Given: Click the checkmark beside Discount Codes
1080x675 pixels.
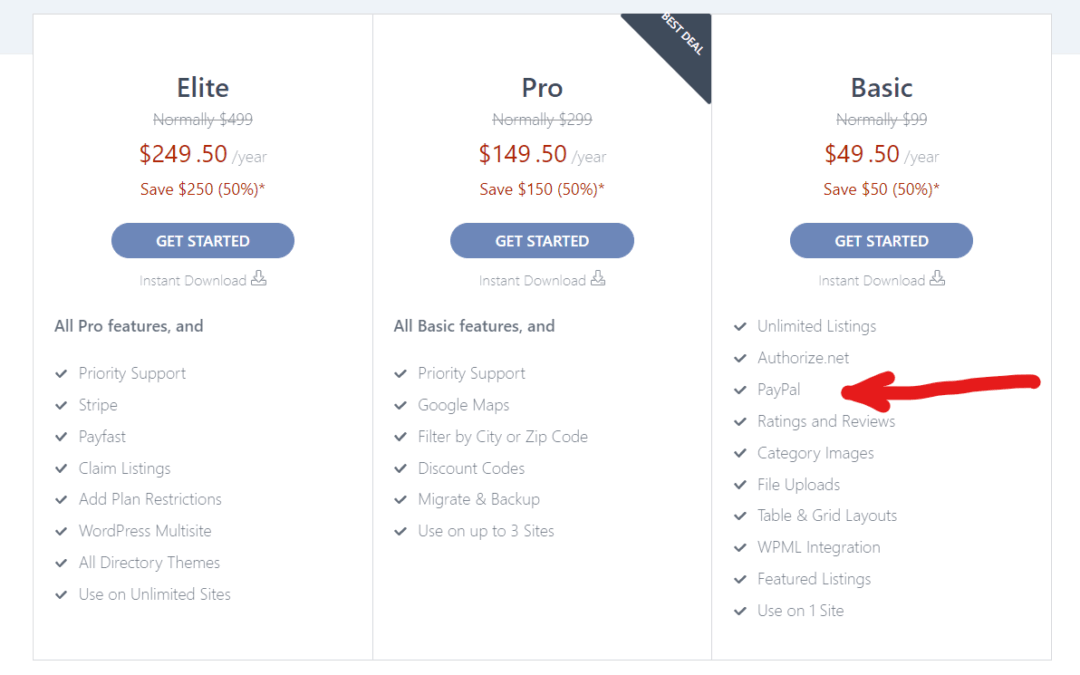Looking at the screenshot, I should point(401,468).
